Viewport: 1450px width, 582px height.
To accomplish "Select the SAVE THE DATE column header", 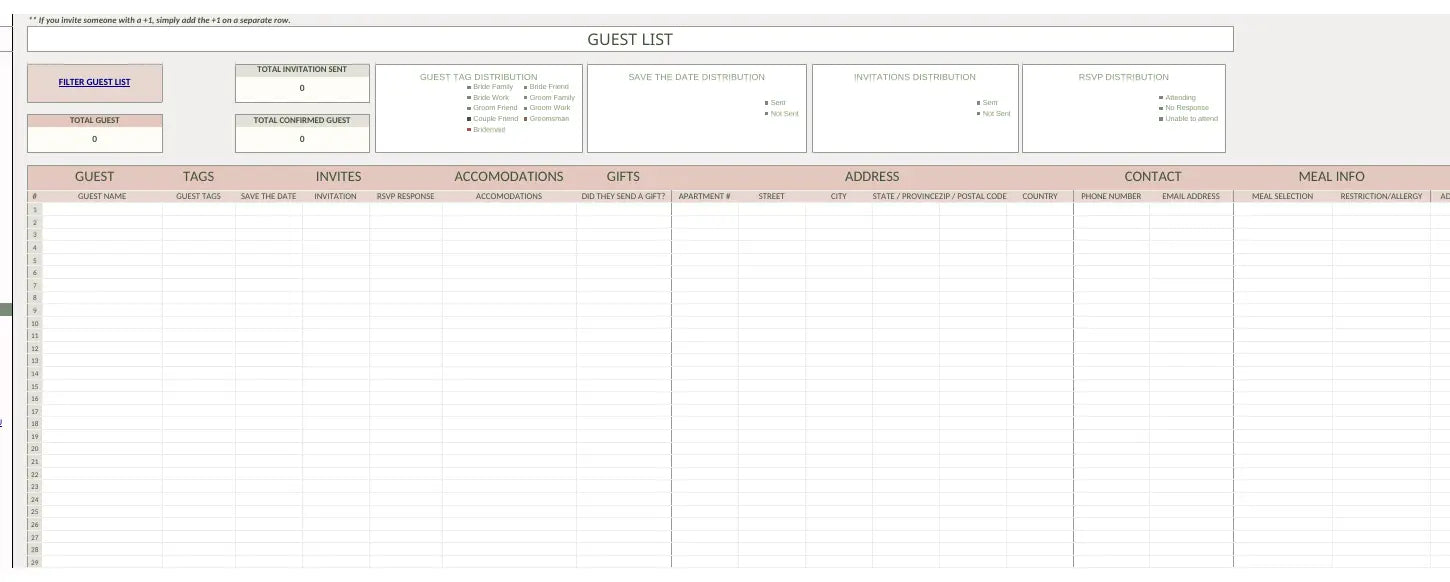I will (269, 197).
